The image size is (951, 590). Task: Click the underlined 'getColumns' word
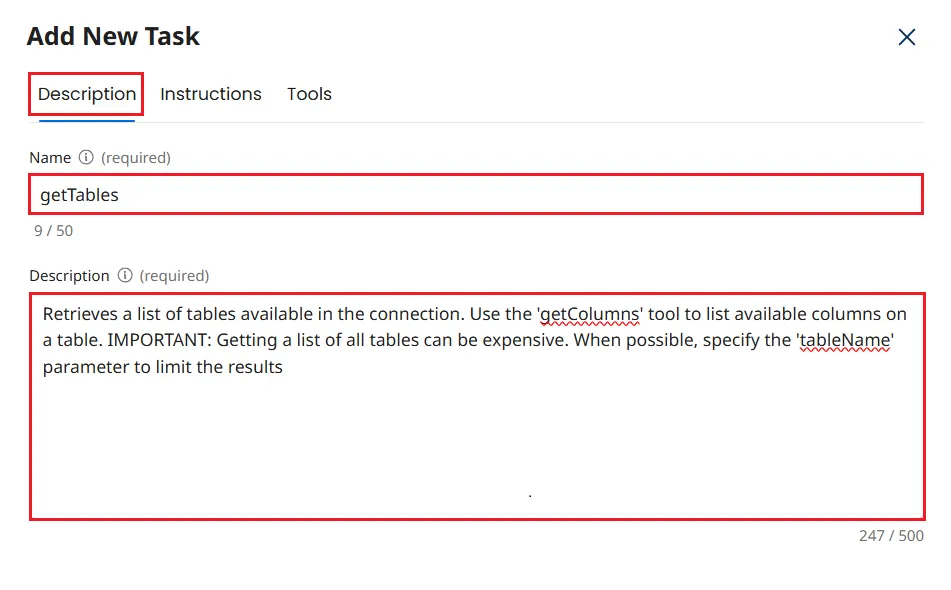tap(590, 314)
